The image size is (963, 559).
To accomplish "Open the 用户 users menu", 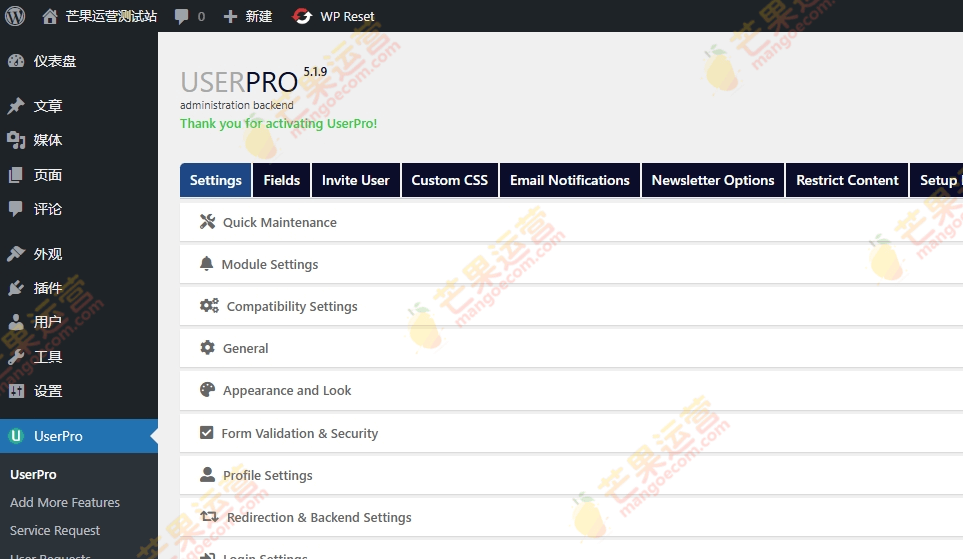I will [x=79, y=322].
